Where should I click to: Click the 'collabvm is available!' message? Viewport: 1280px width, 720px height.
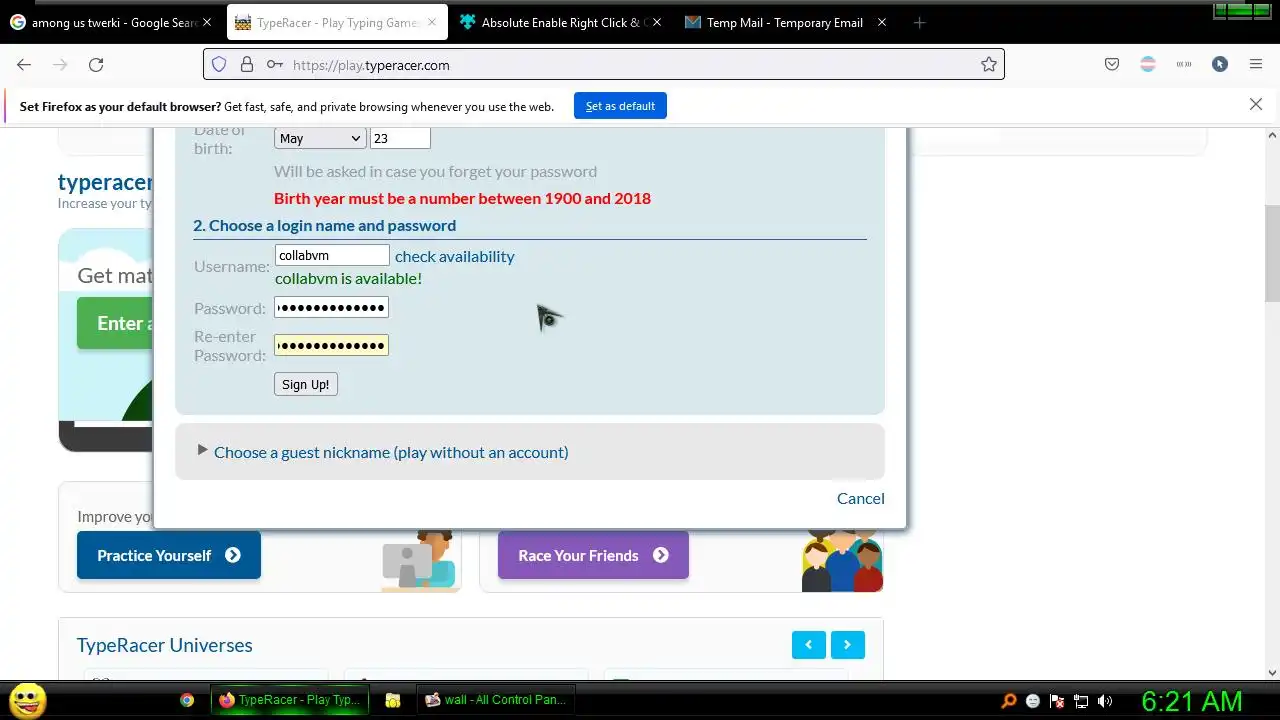(348, 278)
